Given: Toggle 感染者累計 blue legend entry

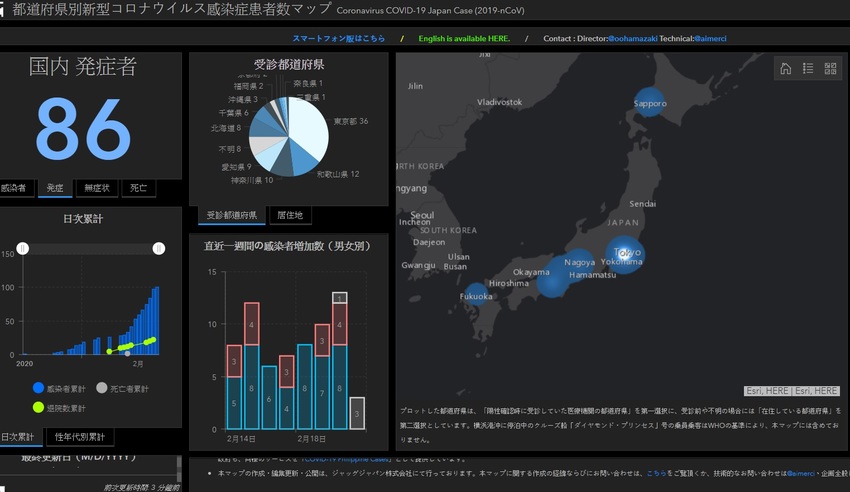Looking at the screenshot, I should coord(59,389).
